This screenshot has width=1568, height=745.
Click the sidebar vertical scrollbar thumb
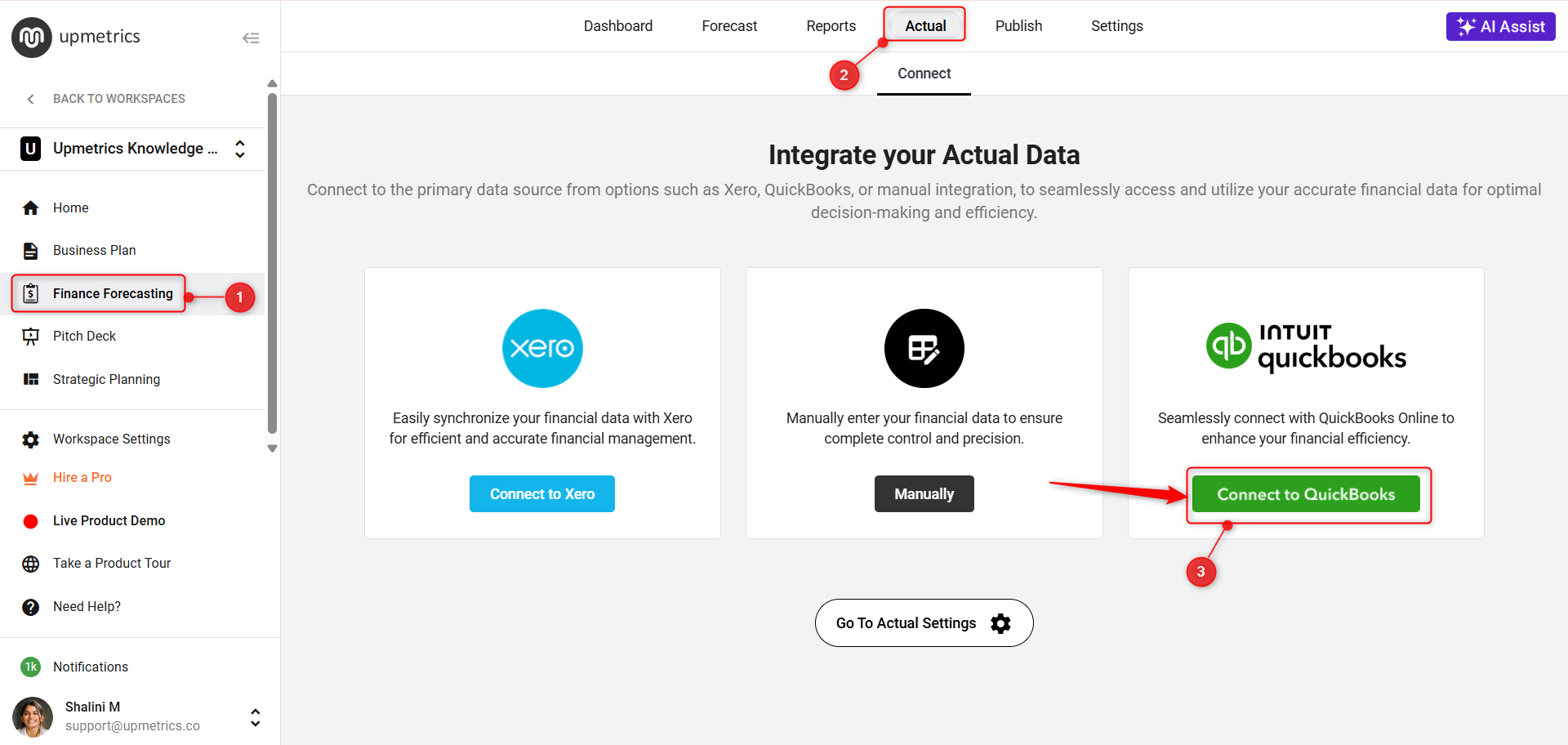[x=273, y=263]
